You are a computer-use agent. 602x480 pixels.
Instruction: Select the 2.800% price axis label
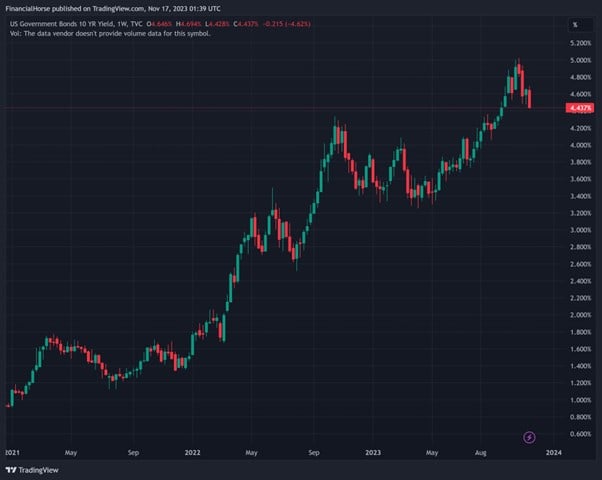580,247
